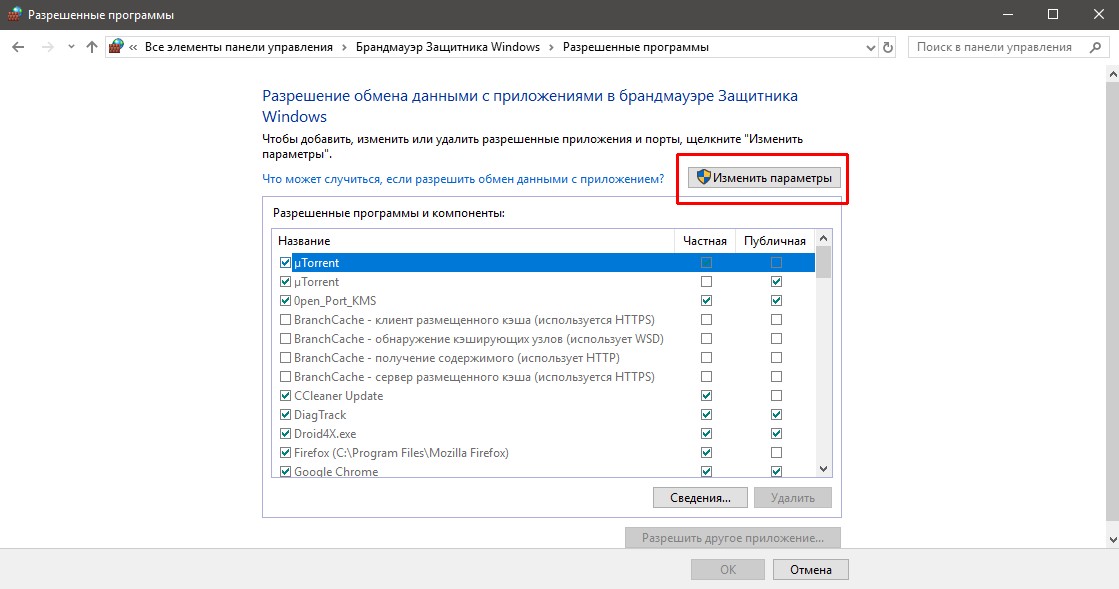
Task: Toggle the enabled checkbox for 0pen_Port_KMS
Action: pos(285,301)
